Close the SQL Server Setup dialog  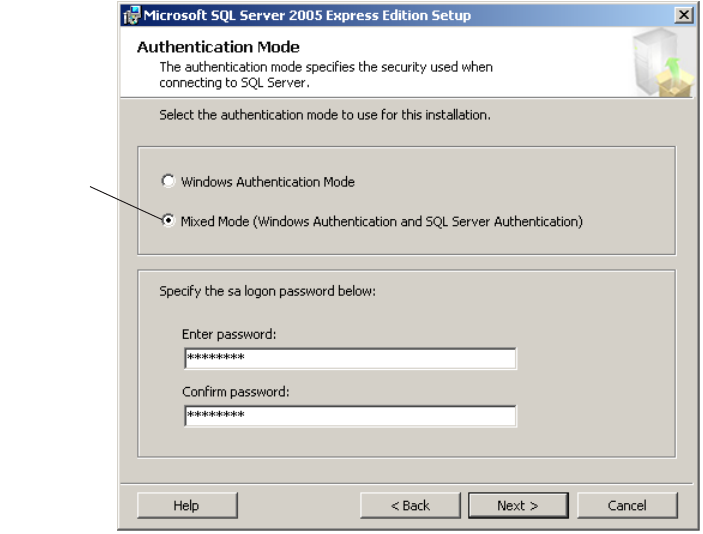(684, 15)
